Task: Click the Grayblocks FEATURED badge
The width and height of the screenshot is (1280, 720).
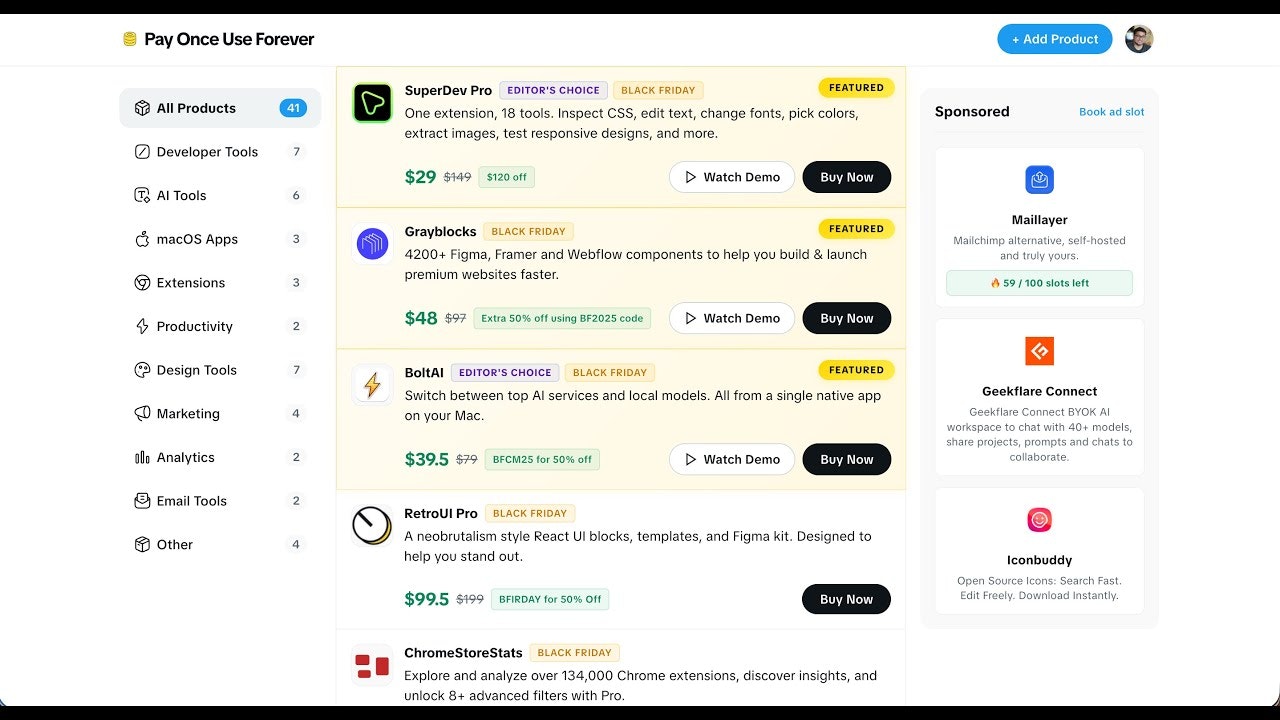Action: [x=856, y=229]
